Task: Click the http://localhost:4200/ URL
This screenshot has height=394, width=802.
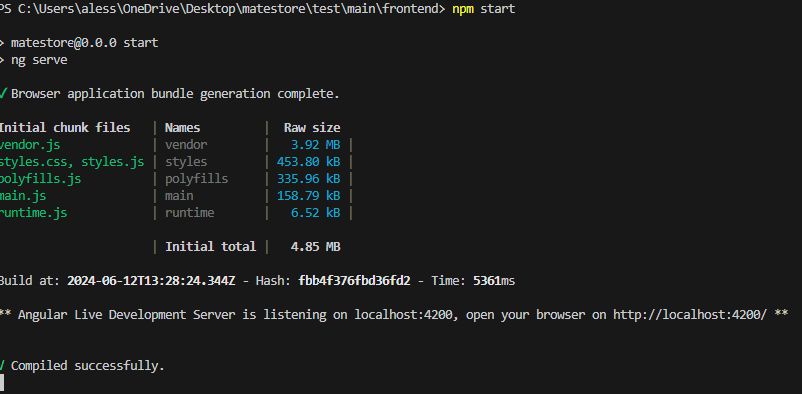Action: 690,315
